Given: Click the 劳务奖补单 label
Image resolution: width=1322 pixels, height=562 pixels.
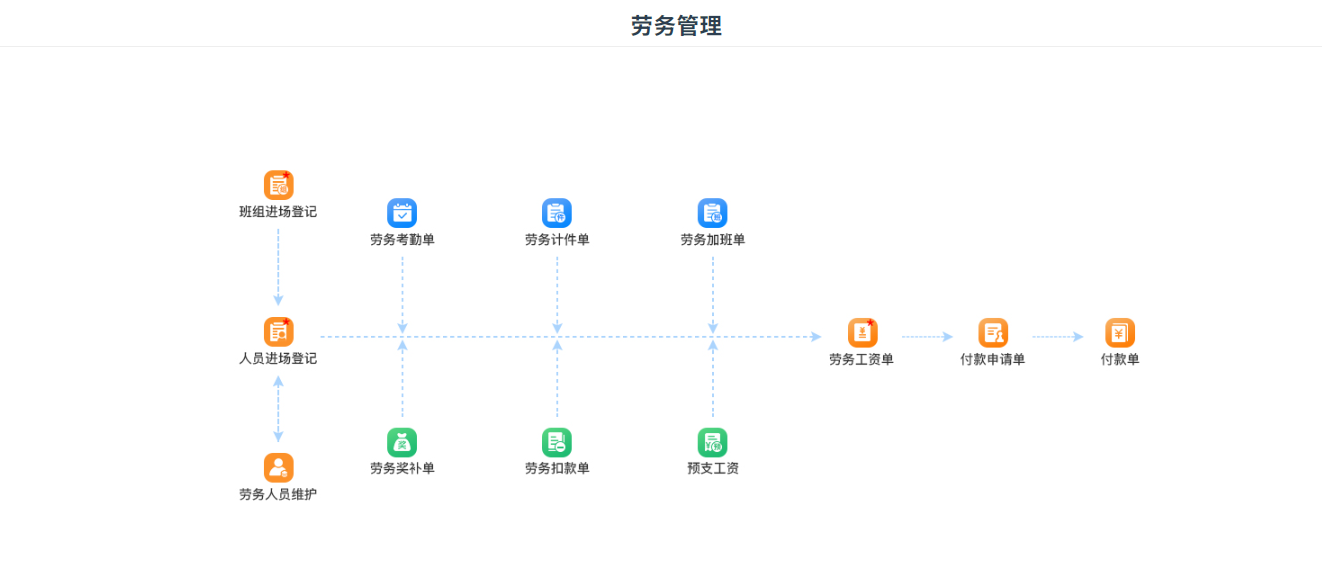Looking at the screenshot, I should pyautogui.click(x=402, y=468).
